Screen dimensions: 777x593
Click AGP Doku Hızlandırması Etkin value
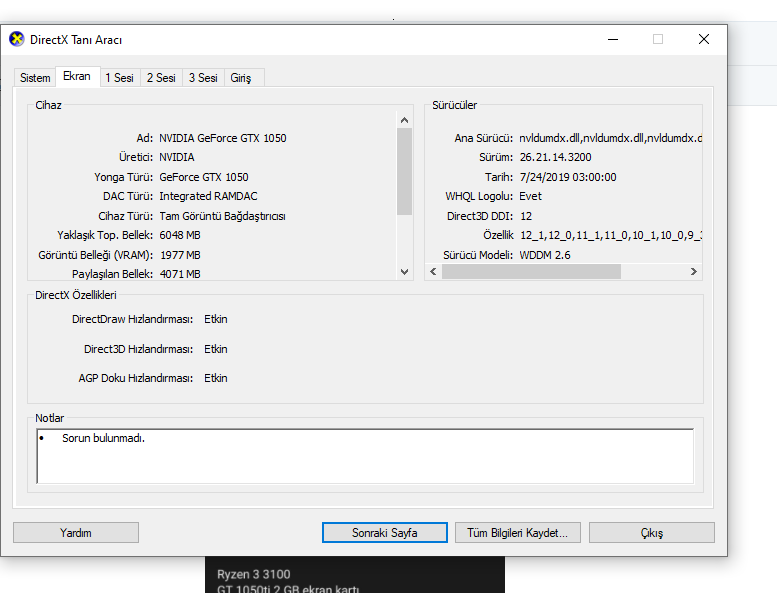[216, 378]
